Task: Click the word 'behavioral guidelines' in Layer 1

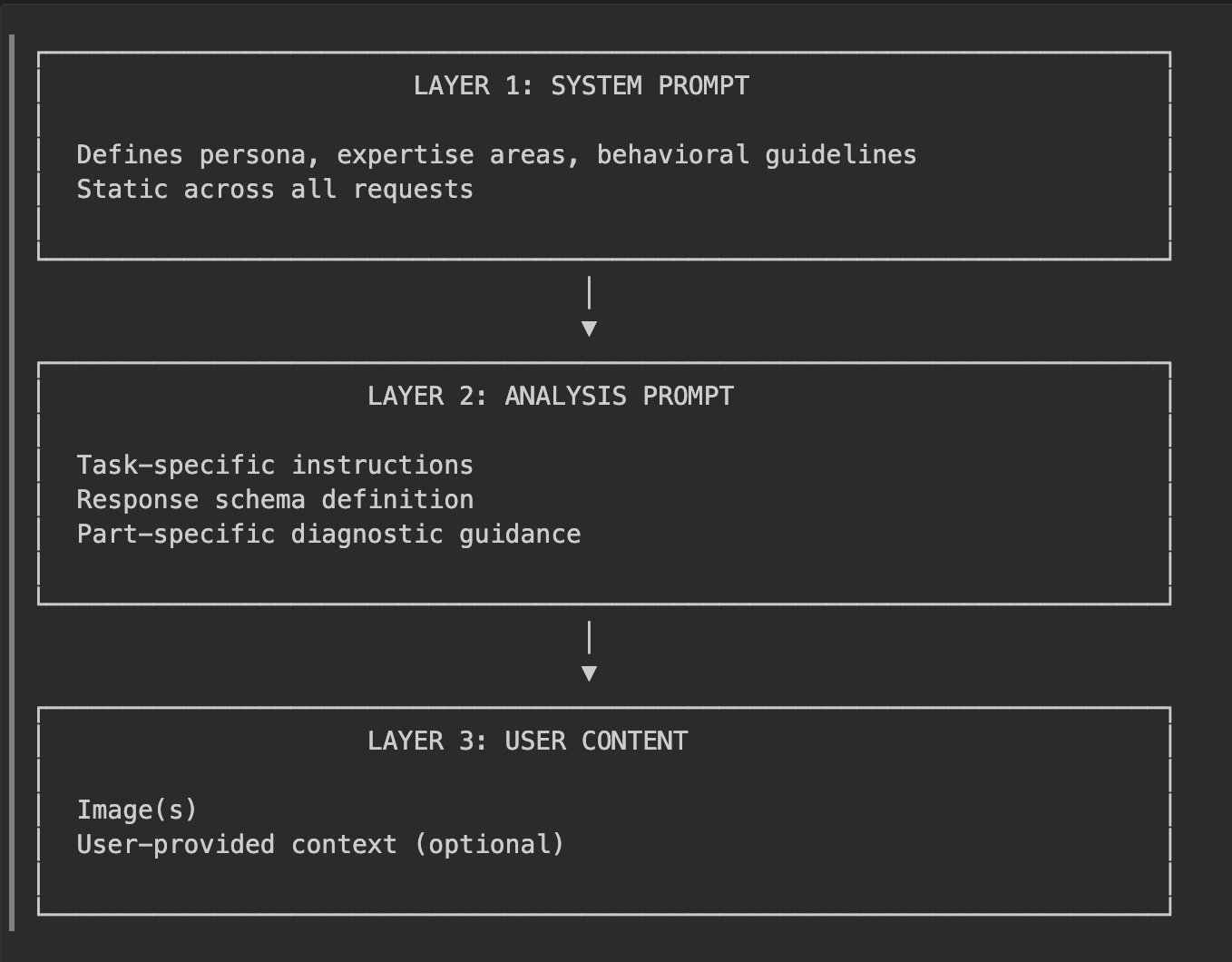Action: [757, 155]
